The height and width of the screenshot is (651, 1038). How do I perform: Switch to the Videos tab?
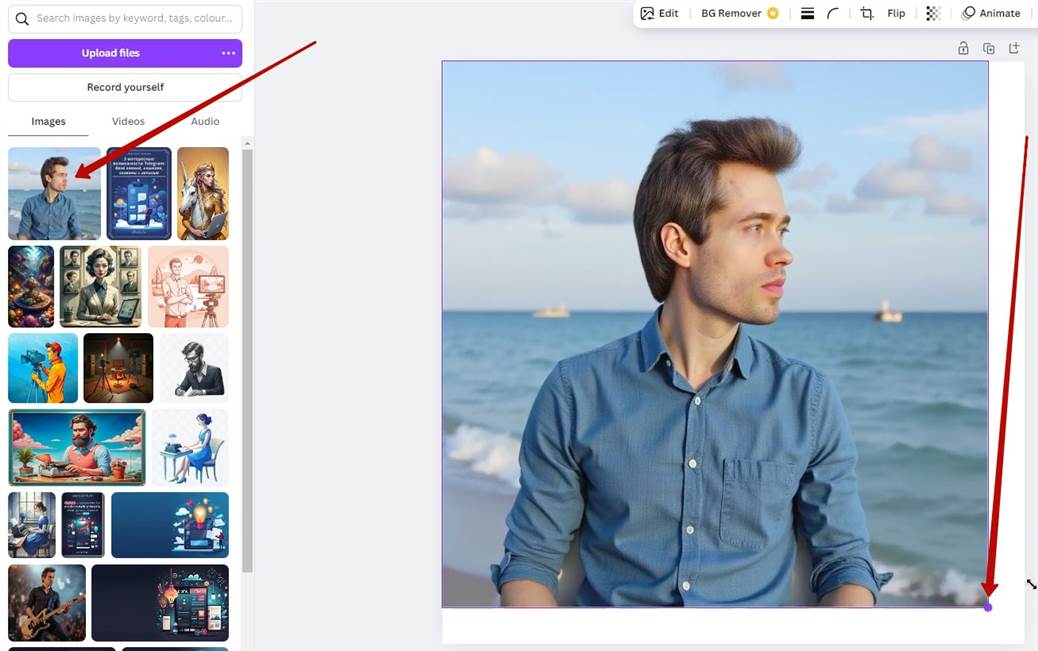(128, 121)
